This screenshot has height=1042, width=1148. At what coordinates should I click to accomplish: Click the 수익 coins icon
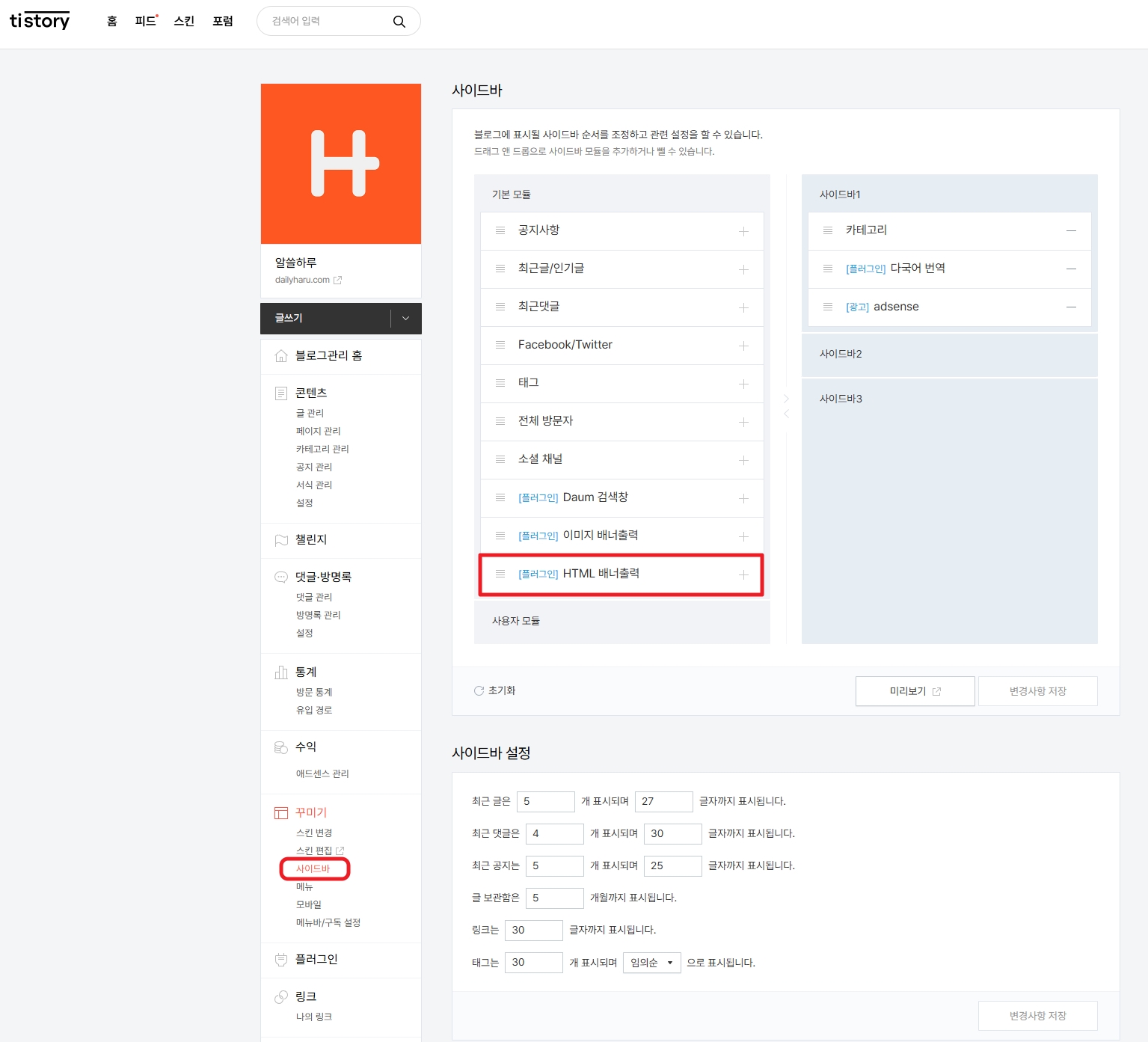281,747
